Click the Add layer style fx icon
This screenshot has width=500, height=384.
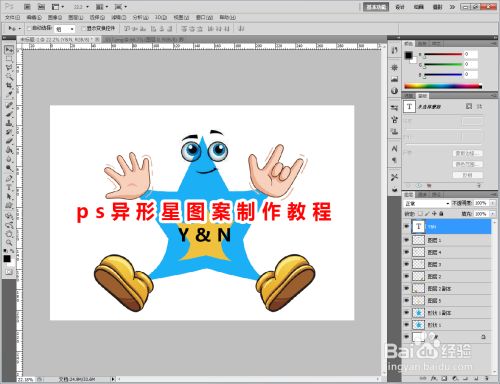pos(434,379)
